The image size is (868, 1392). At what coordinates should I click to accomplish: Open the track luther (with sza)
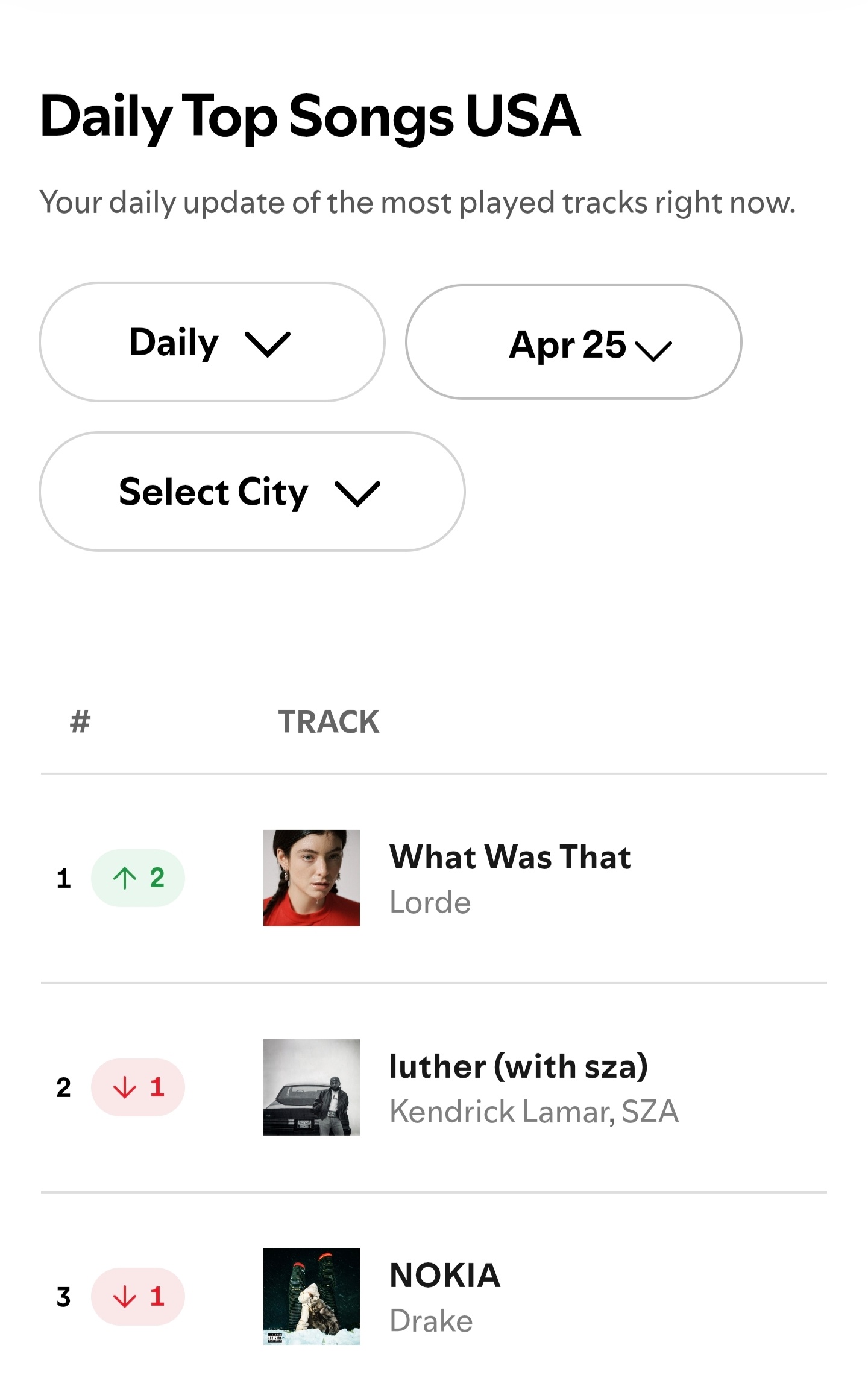coord(518,1066)
